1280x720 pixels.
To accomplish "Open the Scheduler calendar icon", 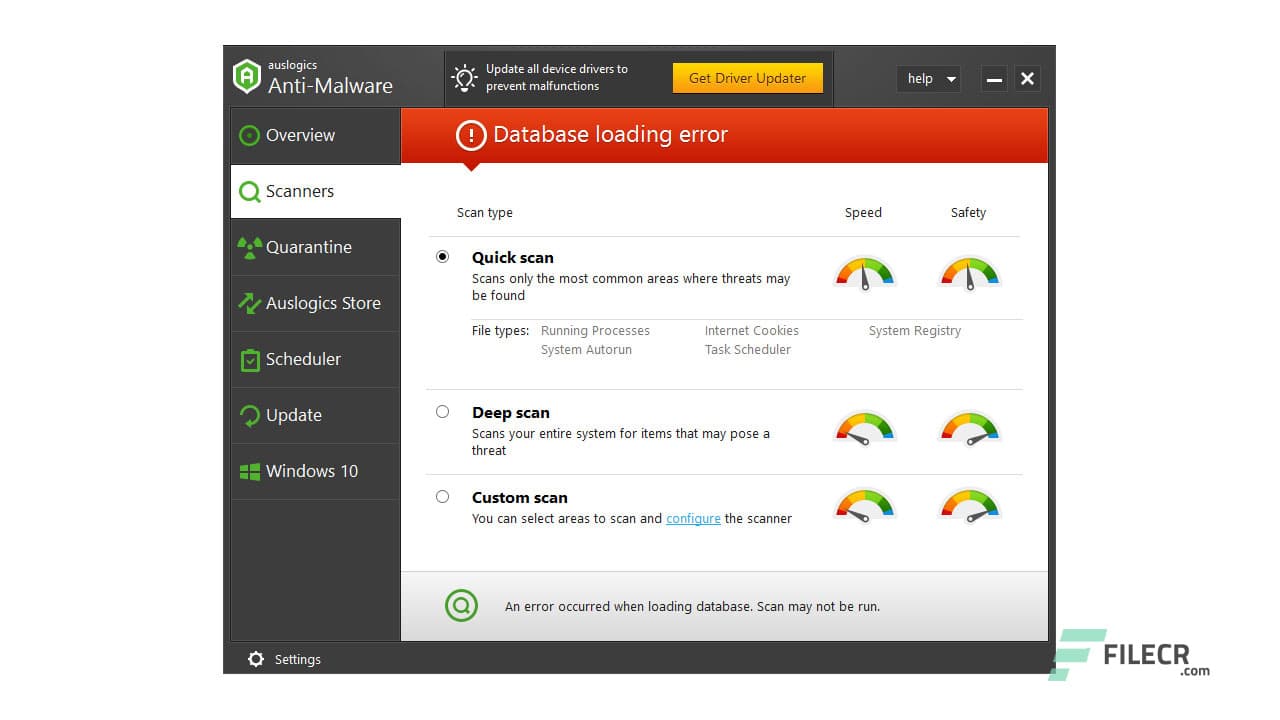I will (249, 359).
